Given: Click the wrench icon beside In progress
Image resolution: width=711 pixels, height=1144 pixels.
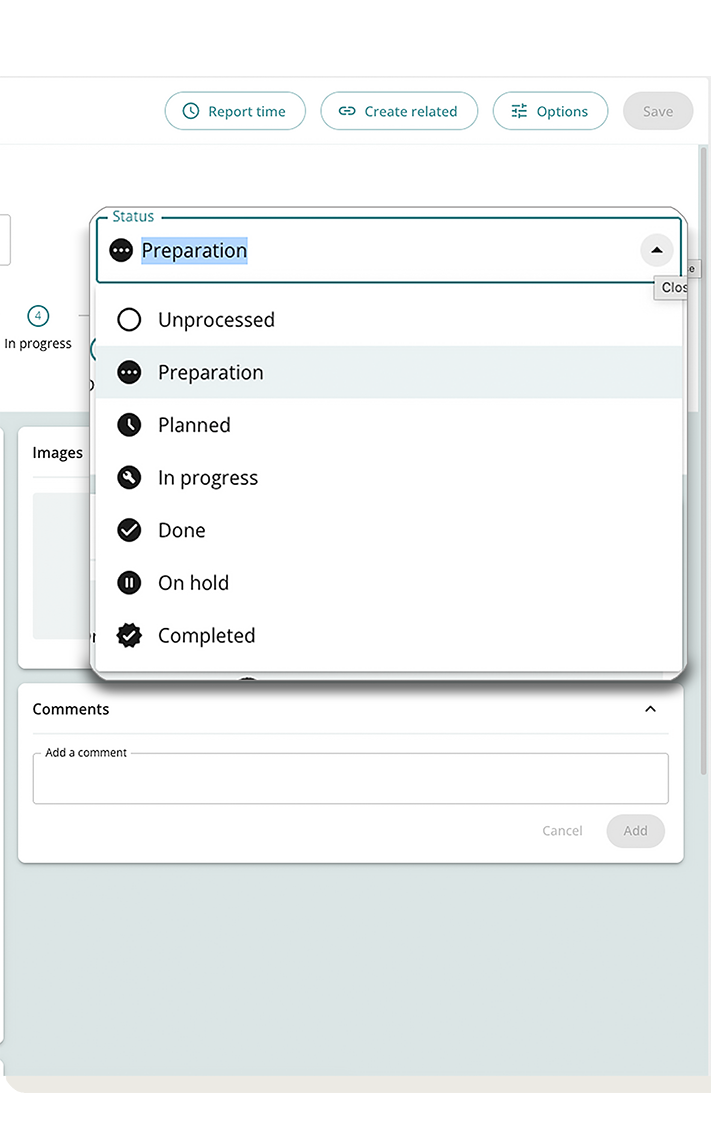Looking at the screenshot, I should 129,478.
